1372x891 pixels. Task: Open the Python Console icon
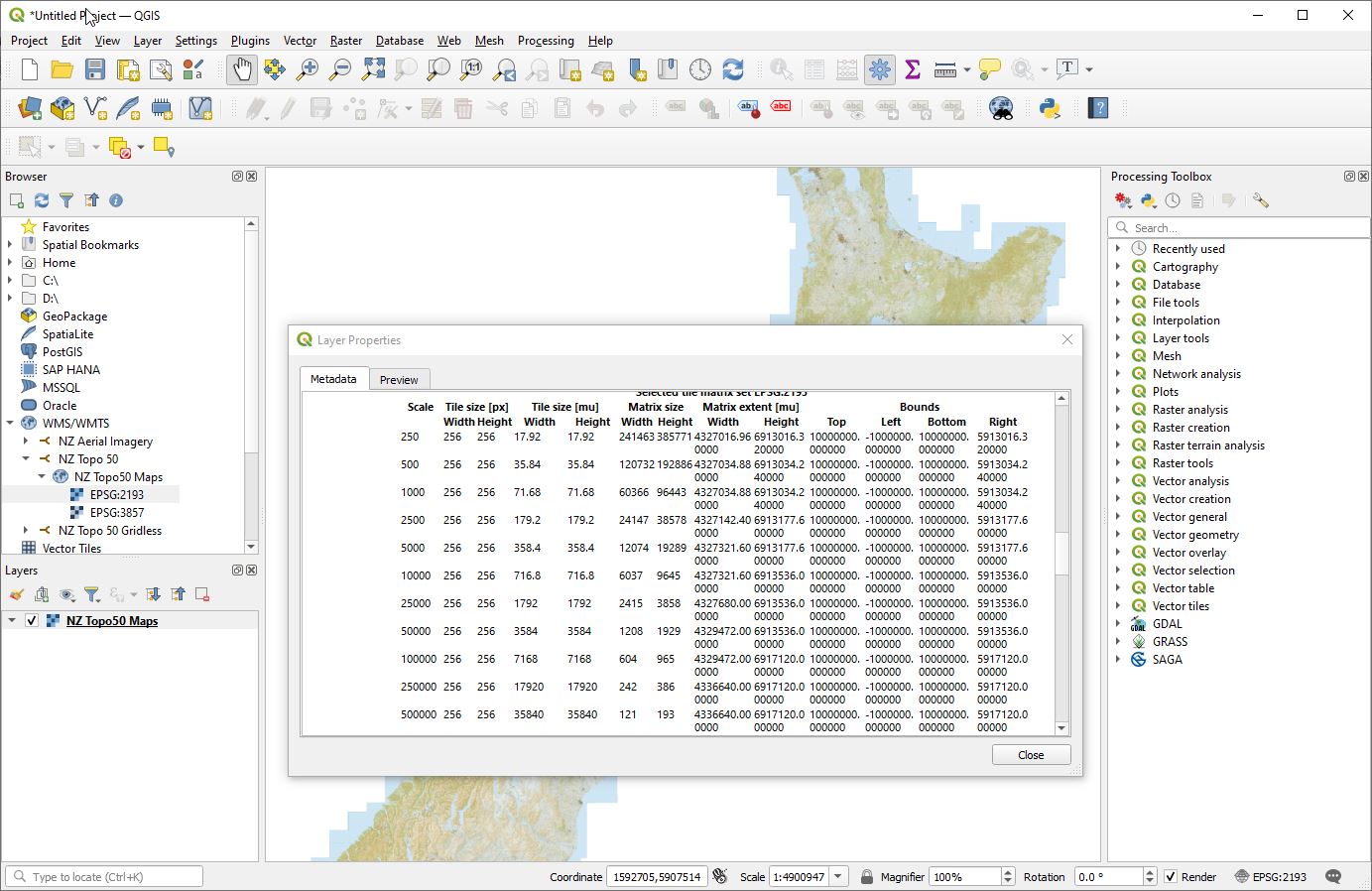pos(1050,108)
